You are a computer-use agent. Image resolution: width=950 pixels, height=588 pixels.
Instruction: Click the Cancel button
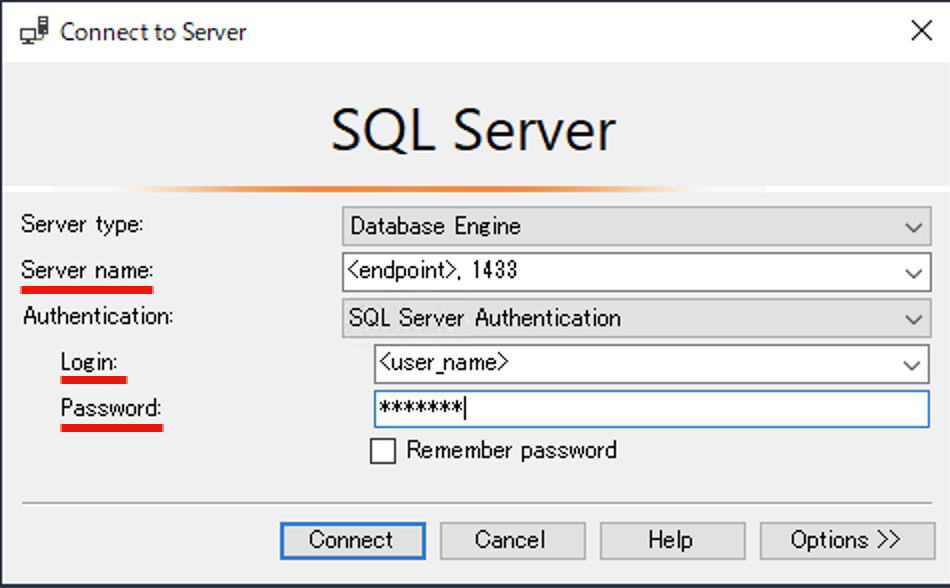[x=512, y=540]
